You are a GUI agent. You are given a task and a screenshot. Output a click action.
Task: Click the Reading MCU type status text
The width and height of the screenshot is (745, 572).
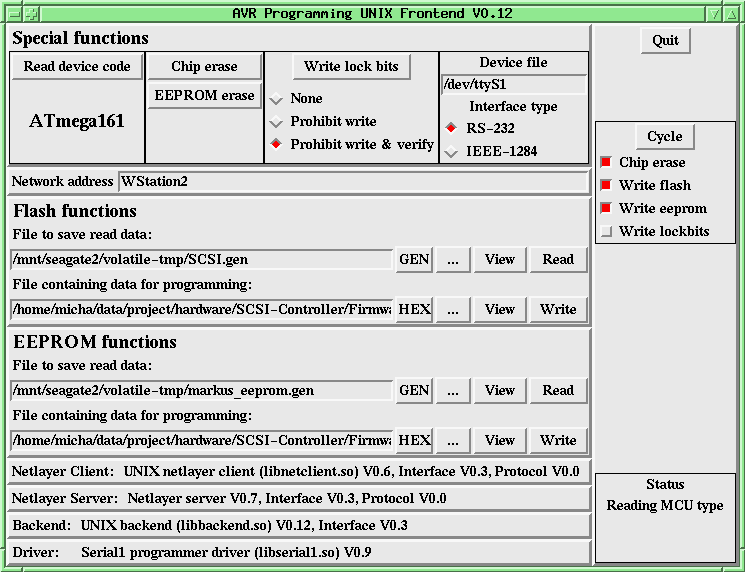click(665, 505)
